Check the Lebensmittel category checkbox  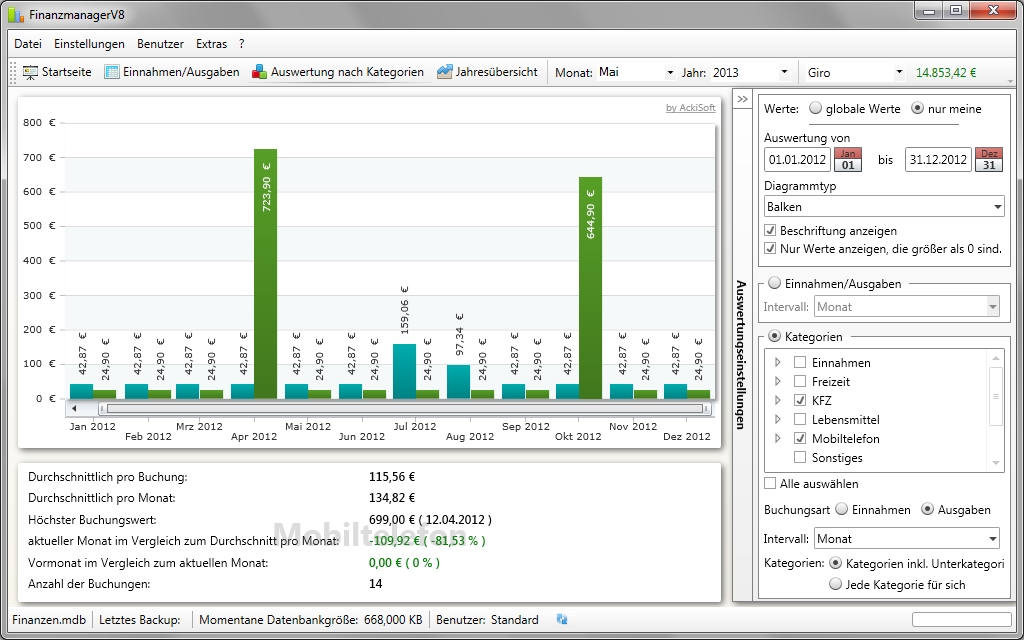click(x=799, y=419)
